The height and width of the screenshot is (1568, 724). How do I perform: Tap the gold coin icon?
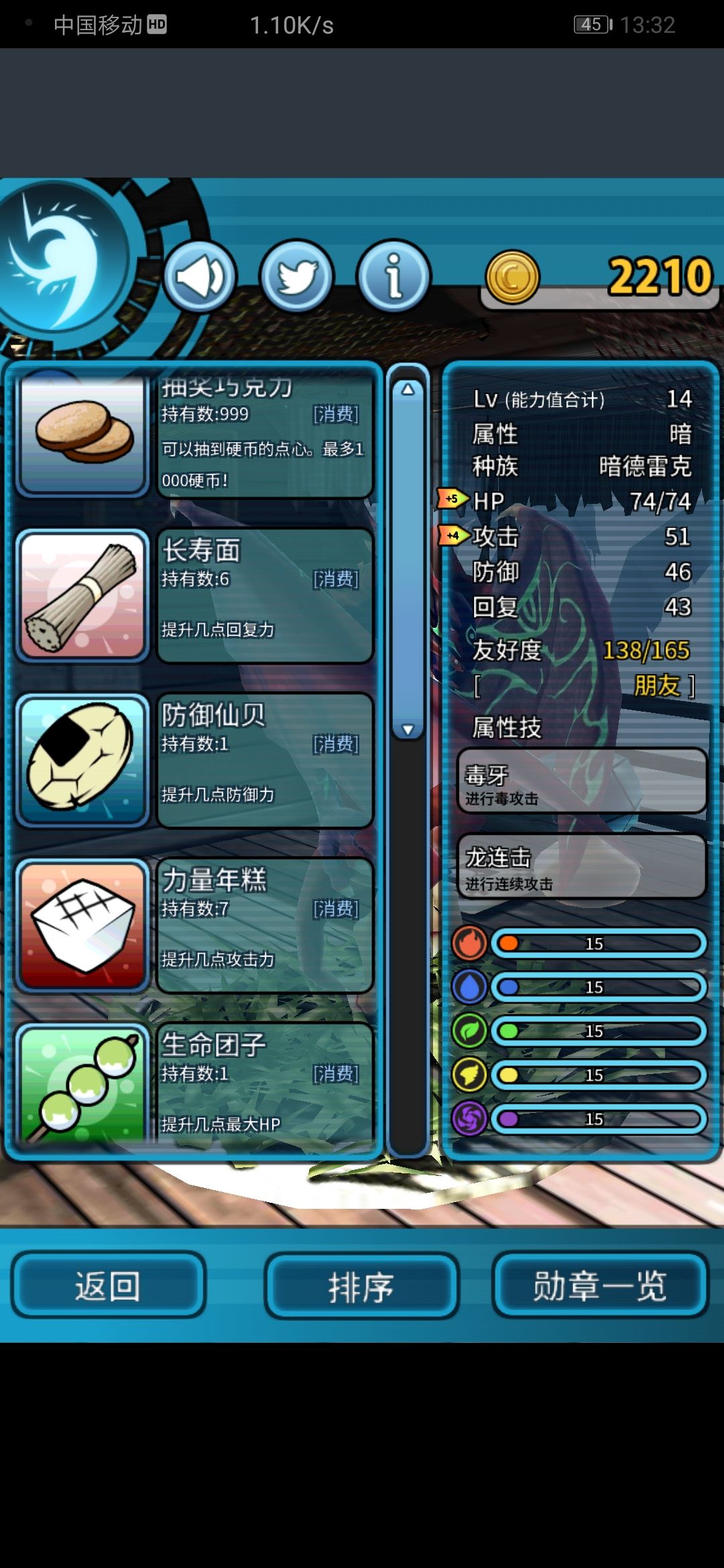pyautogui.click(x=512, y=277)
